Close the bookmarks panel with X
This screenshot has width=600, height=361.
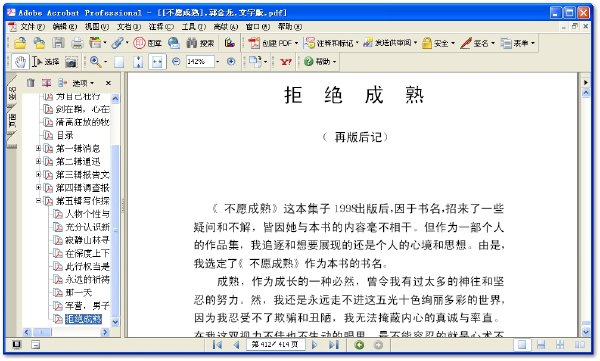108,83
